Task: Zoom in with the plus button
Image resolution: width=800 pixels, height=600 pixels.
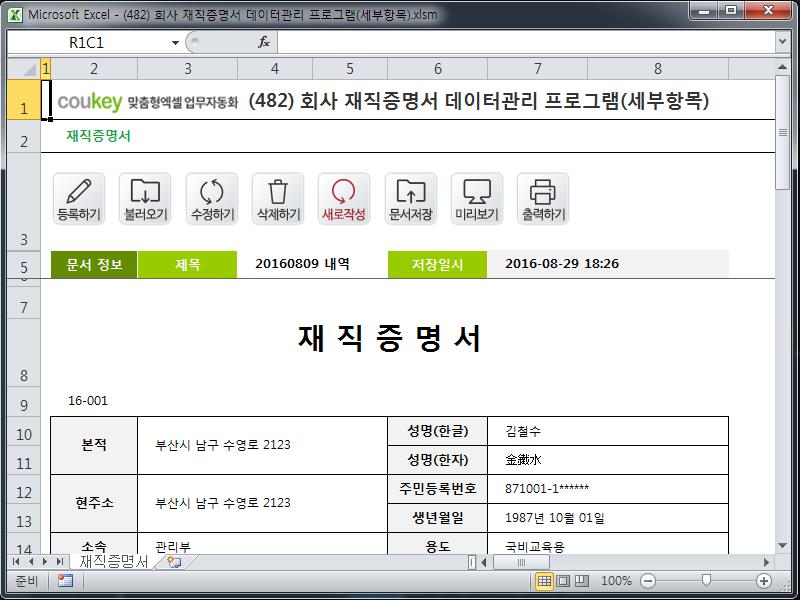Action: [764, 581]
